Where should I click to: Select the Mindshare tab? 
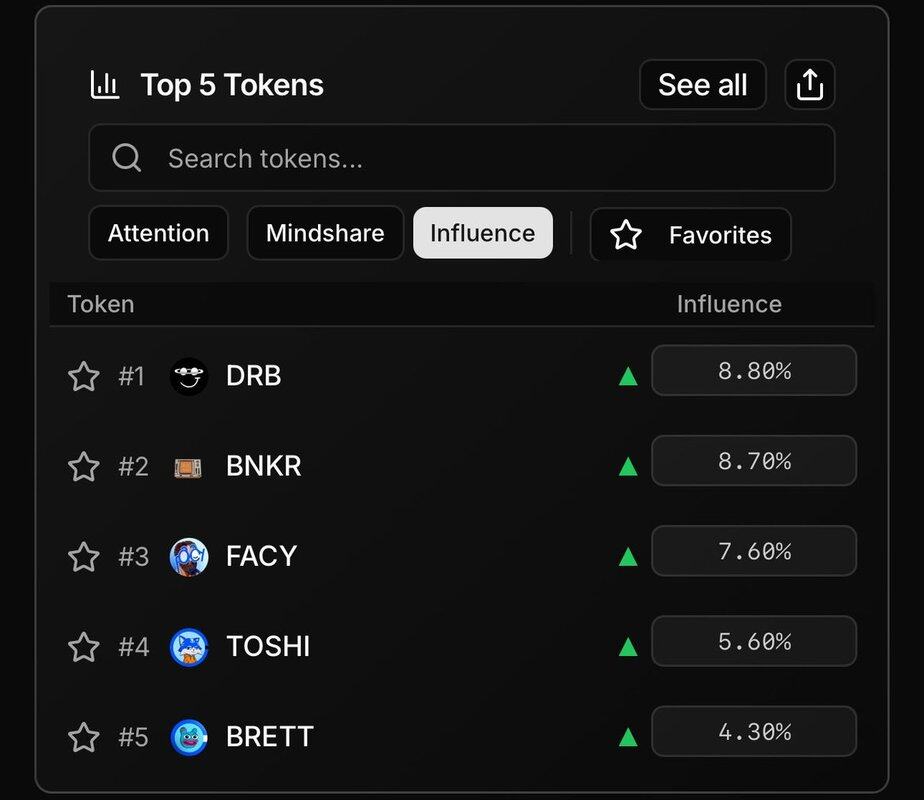point(325,233)
